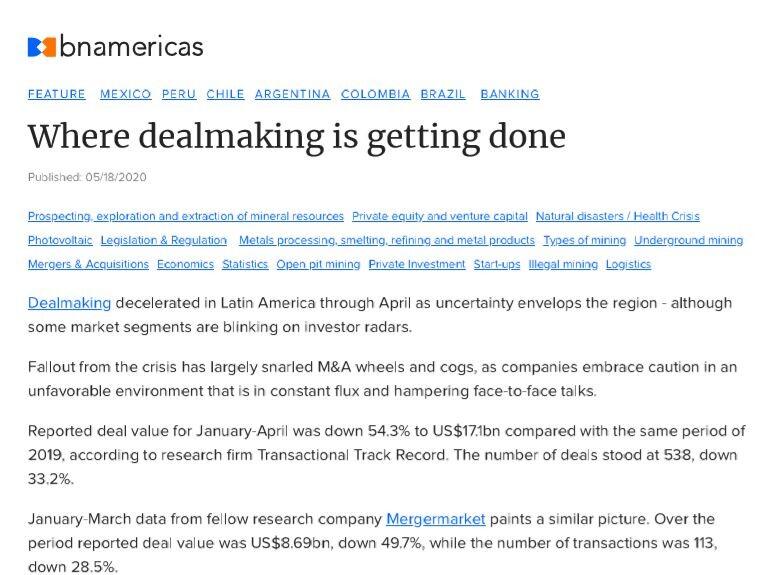Open the FEATURE category link
Screen dimensions: 770x575
click(x=56, y=94)
